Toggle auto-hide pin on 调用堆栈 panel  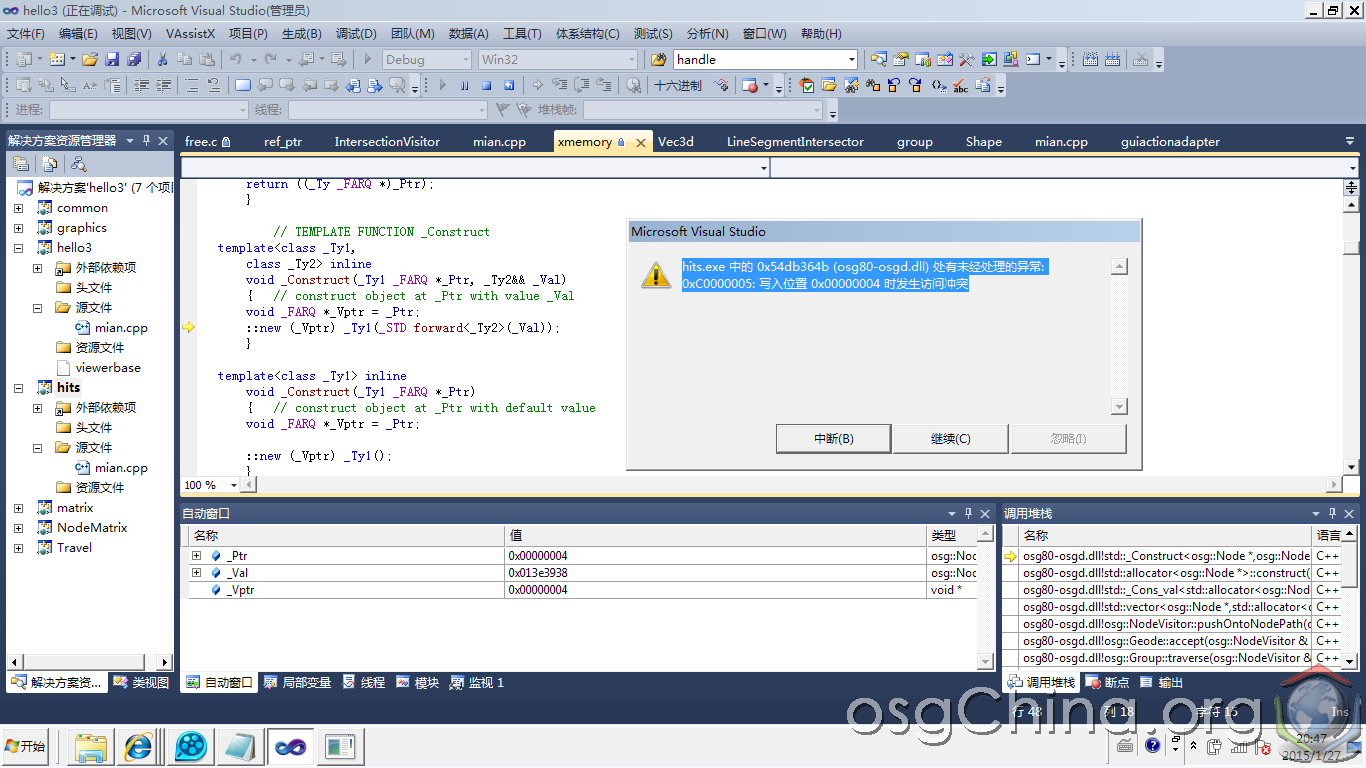coord(1332,513)
